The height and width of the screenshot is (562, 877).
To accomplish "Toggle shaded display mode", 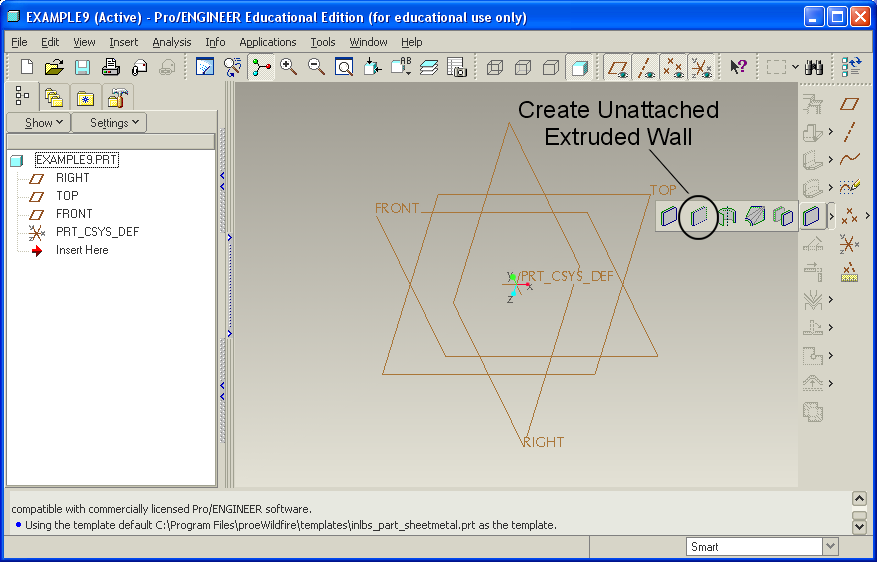I will [x=578, y=67].
